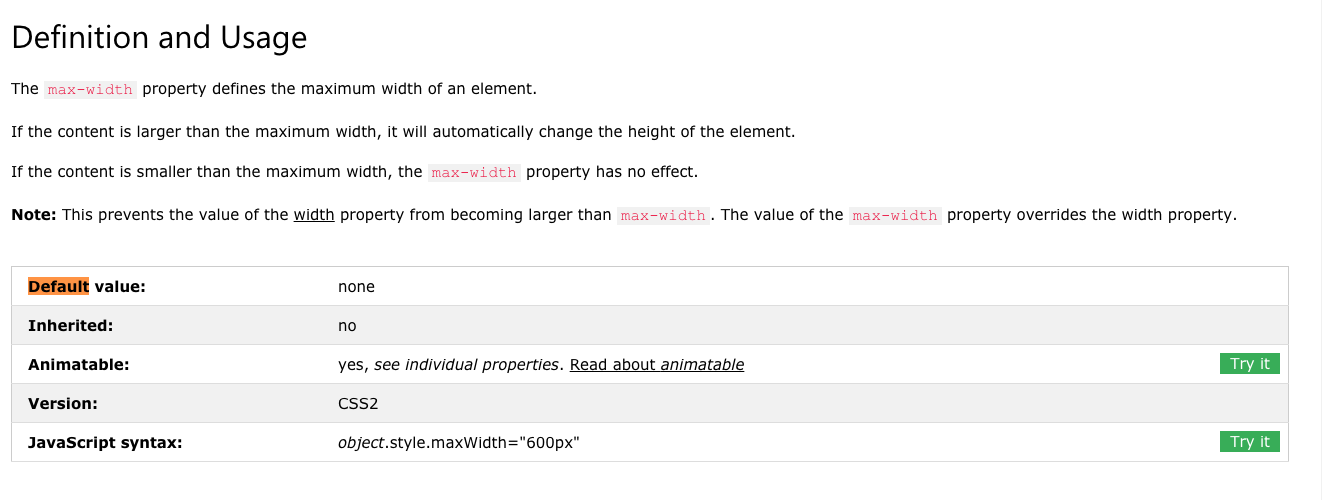Screen dimensions: 1330x500
Task: Click the Animatable: row label
Action: click(x=79, y=364)
